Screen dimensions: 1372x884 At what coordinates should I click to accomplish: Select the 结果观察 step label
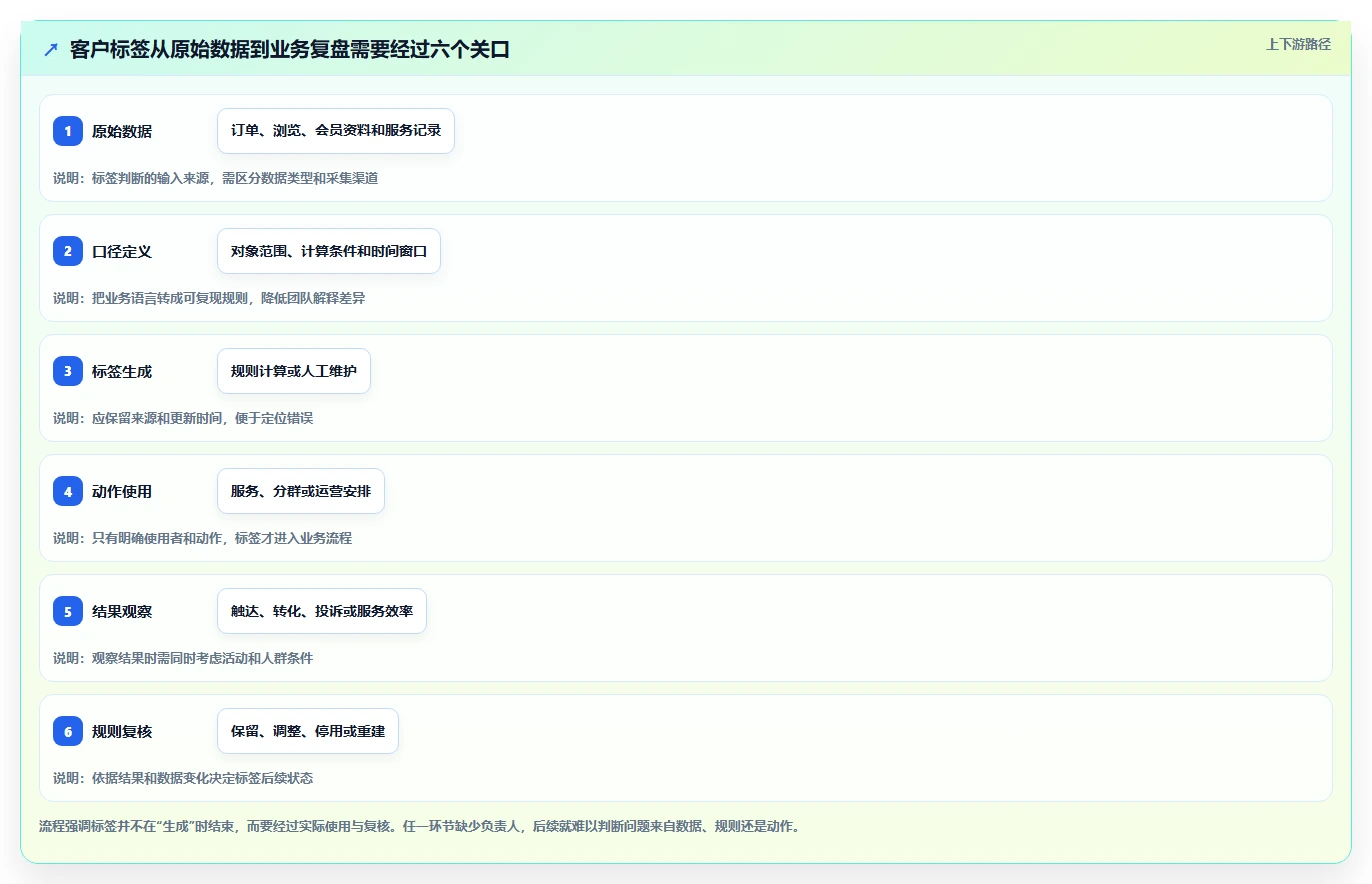point(122,611)
